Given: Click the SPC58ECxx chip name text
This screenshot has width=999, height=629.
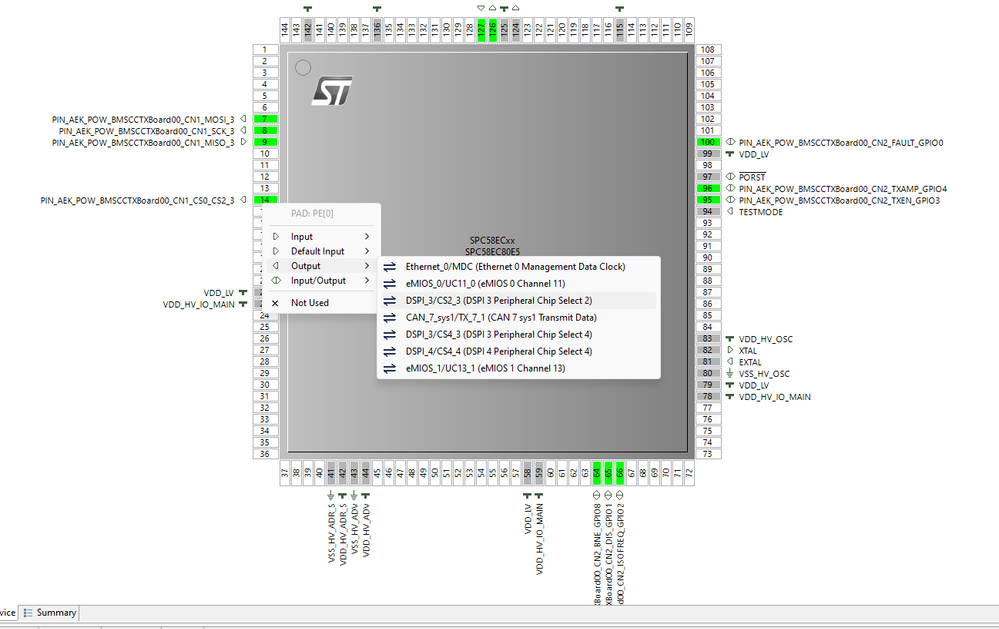Looking at the screenshot, I should pos(492,240).
